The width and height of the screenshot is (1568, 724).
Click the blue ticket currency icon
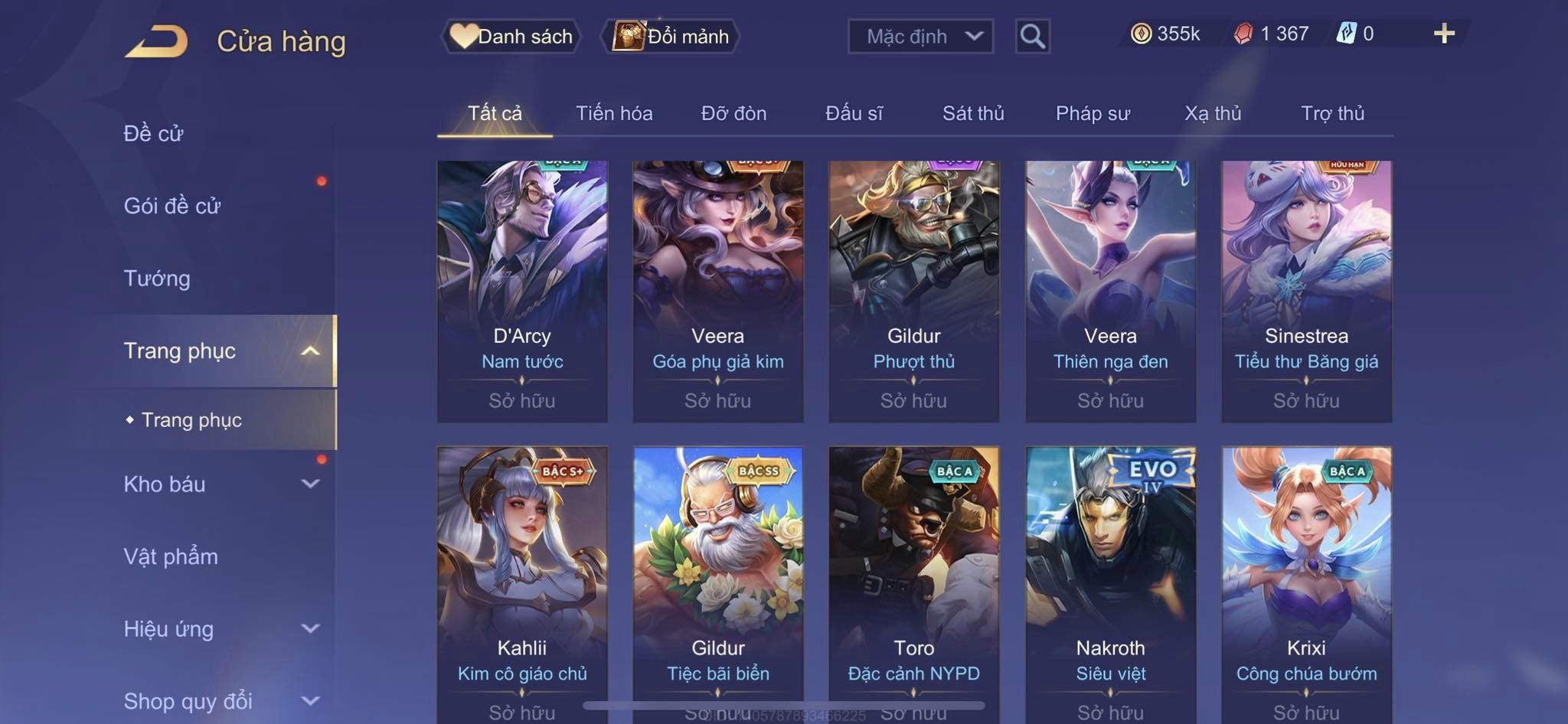click(1346, 34)
